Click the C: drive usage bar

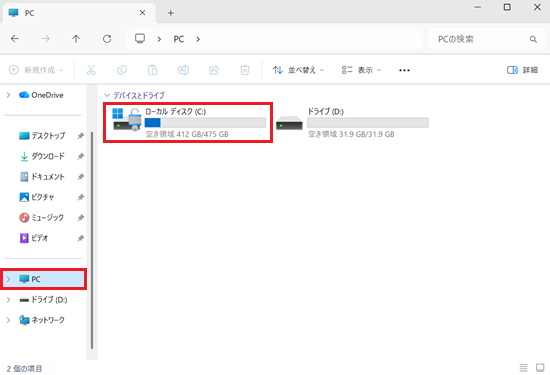pos(205,122)
